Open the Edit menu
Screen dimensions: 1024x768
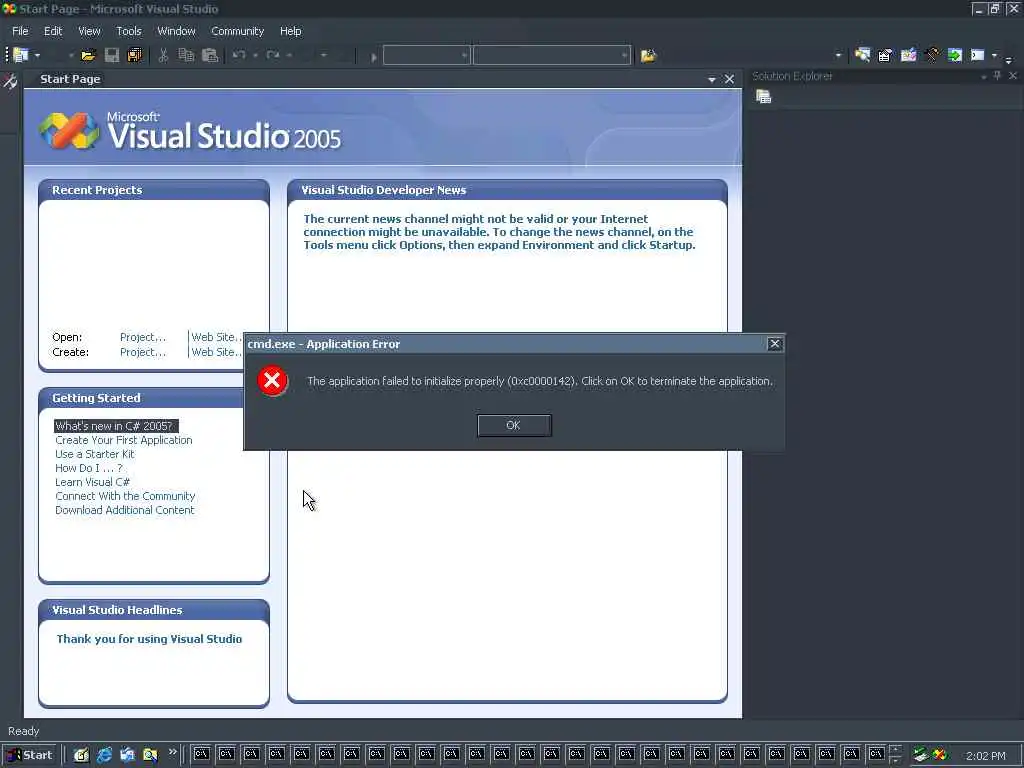pyautogui.click(x=53, y=31)
